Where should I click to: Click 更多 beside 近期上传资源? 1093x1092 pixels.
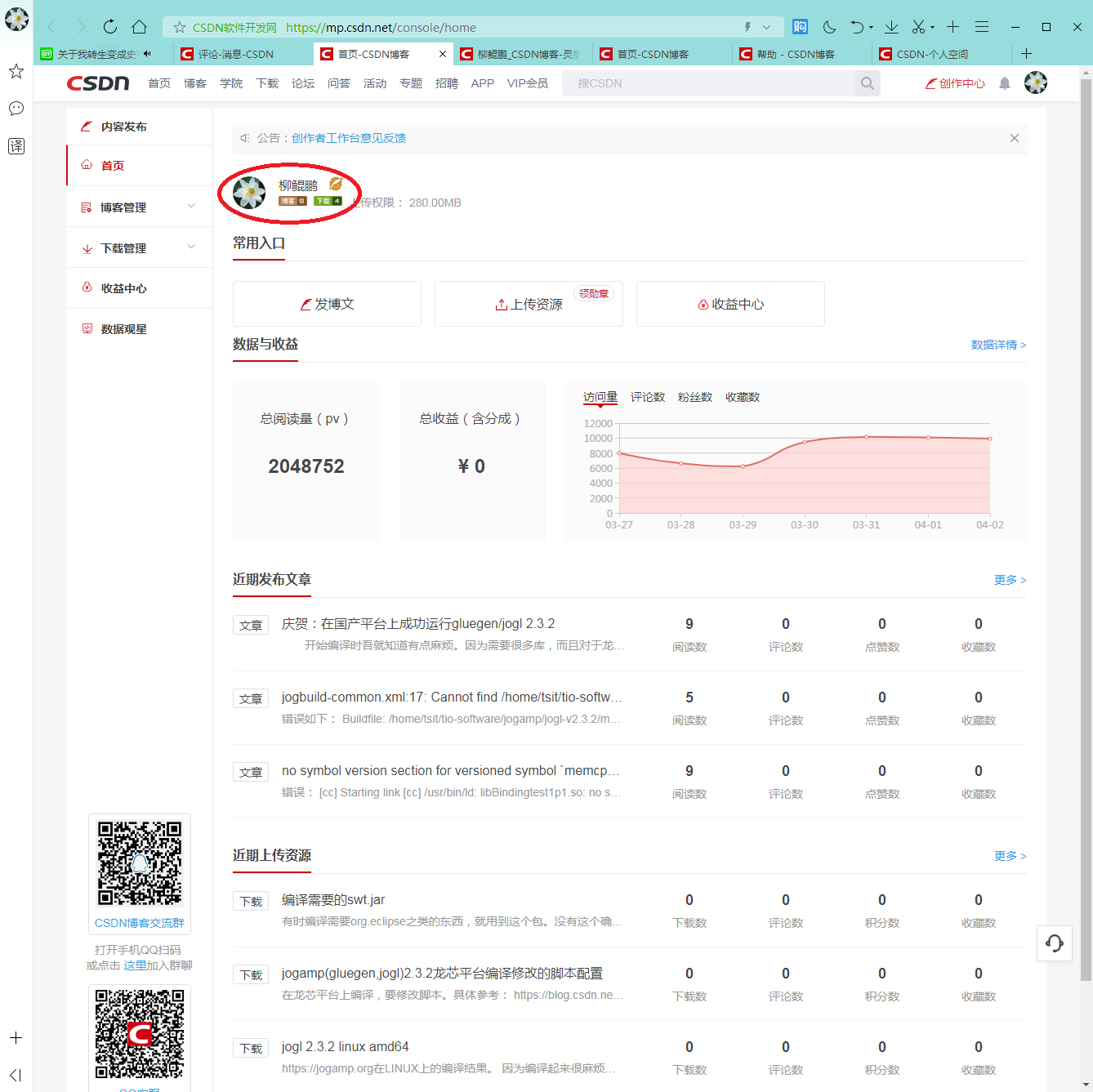[1010, 856]
